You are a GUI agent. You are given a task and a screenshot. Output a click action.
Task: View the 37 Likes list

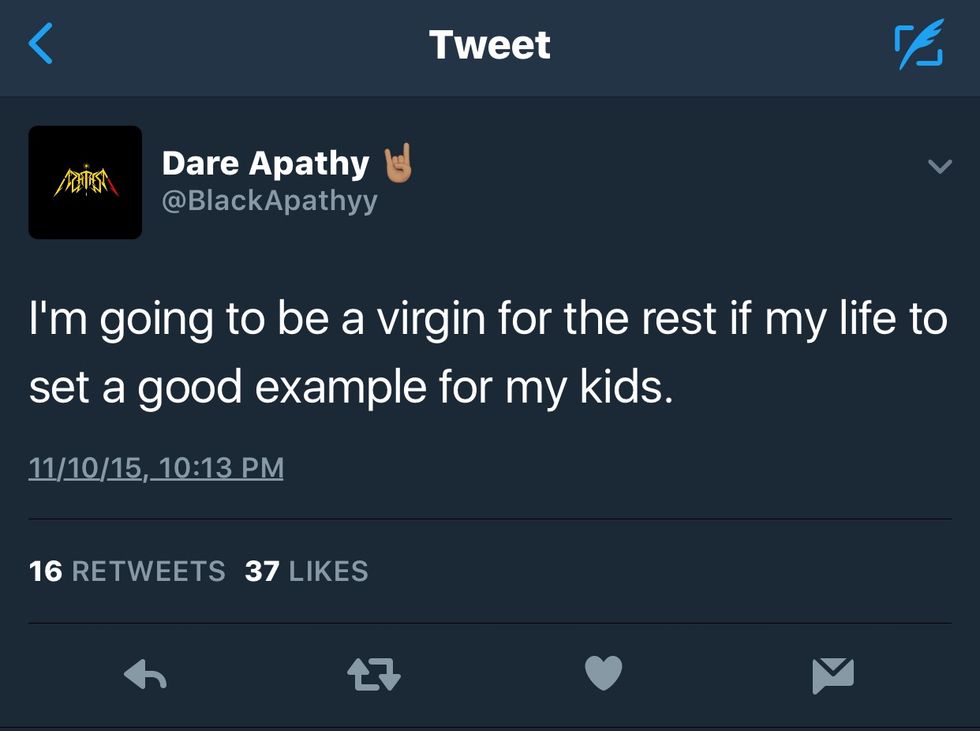[x=306, y=571]
